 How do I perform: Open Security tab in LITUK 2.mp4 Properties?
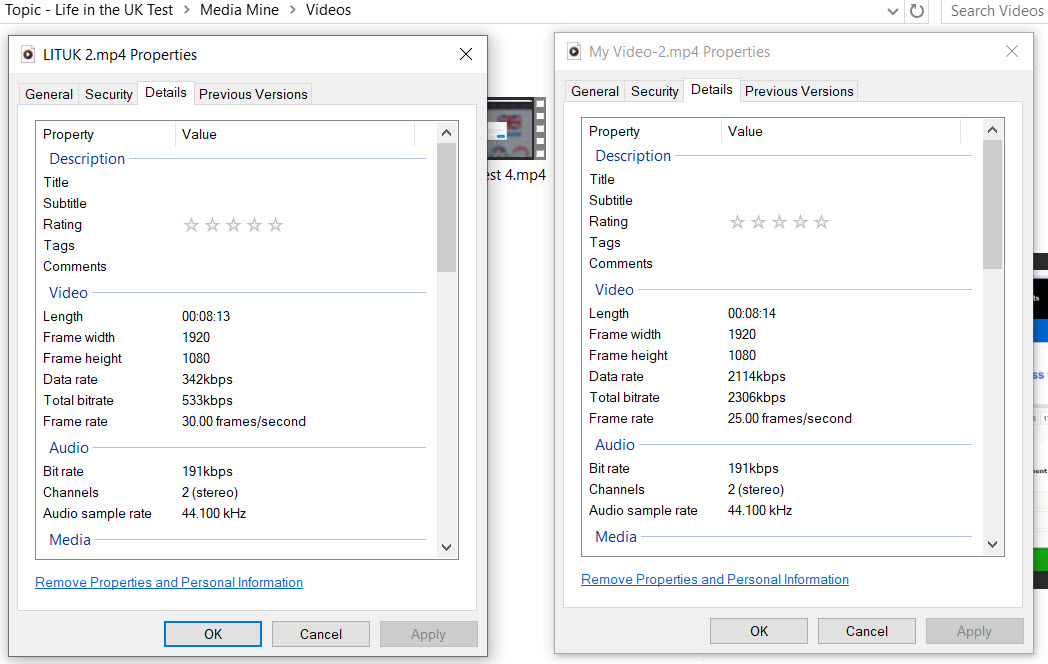(108, 94)
